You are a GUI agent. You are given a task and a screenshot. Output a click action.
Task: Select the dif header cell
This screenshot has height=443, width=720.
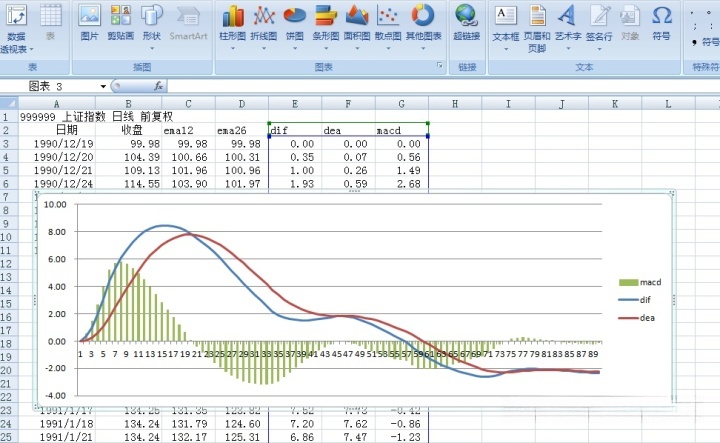click(x=295, y=130)
